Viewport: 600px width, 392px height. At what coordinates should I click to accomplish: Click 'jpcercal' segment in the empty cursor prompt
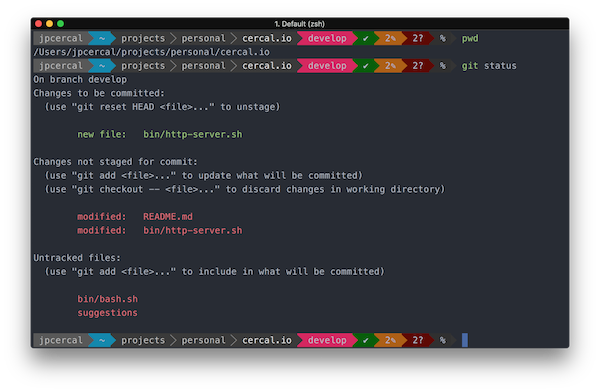click(x=61, y=340)
